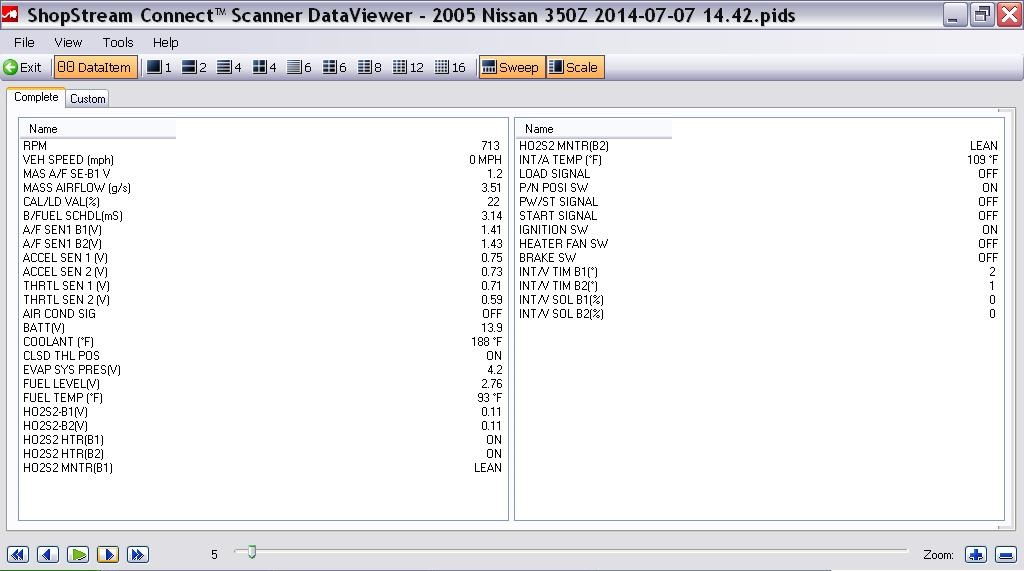Select the HO2S2 MNTR(B1) row
Screen dimensions: 1024x571
tap(263, 468)
